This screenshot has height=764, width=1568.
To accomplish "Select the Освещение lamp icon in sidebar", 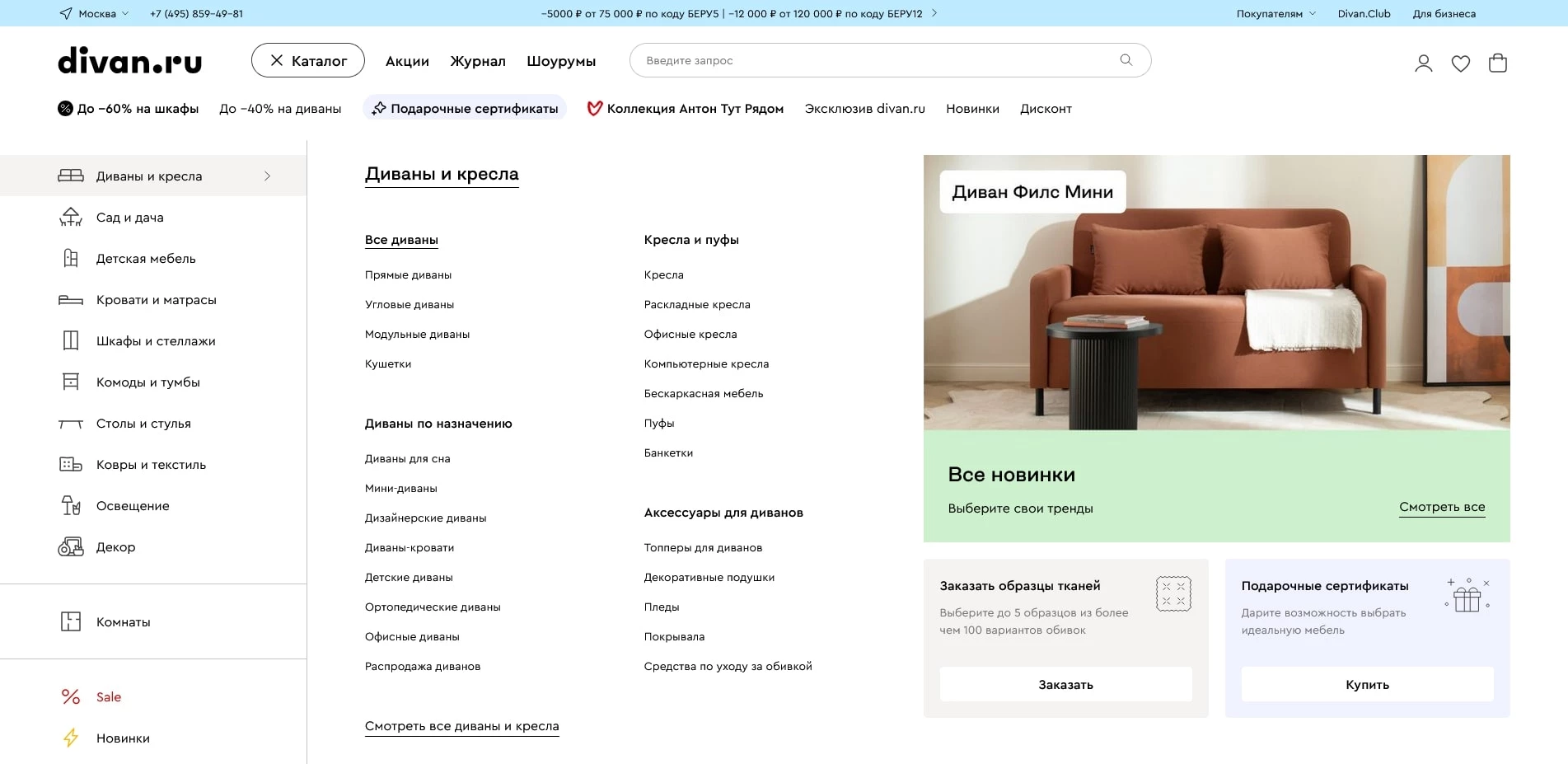I will [72, 505].
